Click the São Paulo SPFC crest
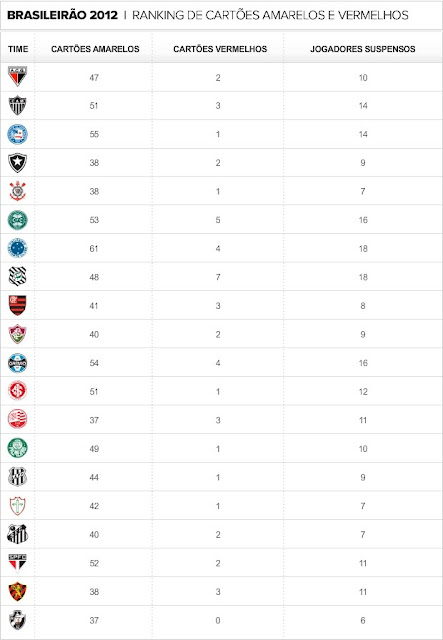Image resolution: width=443 pixels, height=640 pixels. (18, 563)
